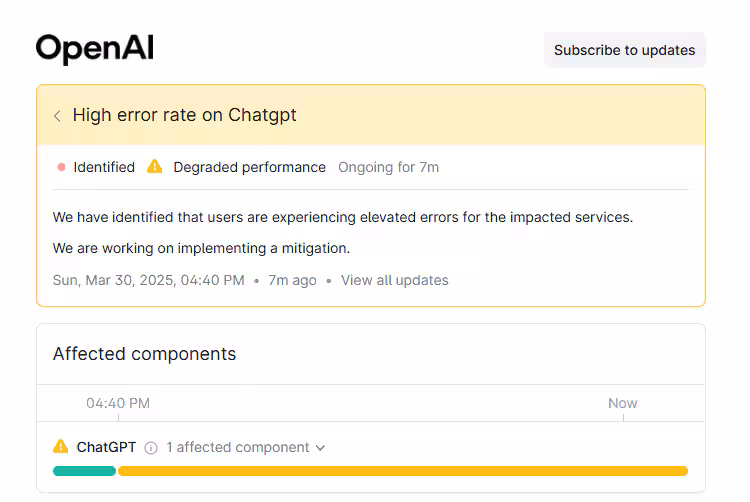Click the Ongoing for 7m label

pyautogui.click(x=388, y=167)
